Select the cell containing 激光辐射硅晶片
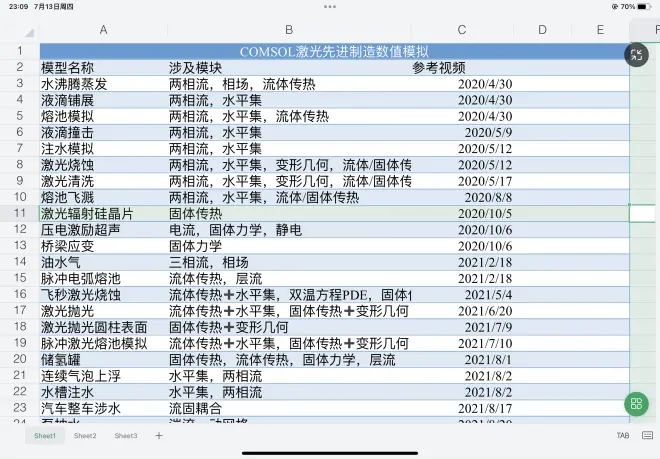Image resolution: width=660 pixels, height=459 pixels. (103, 213)
